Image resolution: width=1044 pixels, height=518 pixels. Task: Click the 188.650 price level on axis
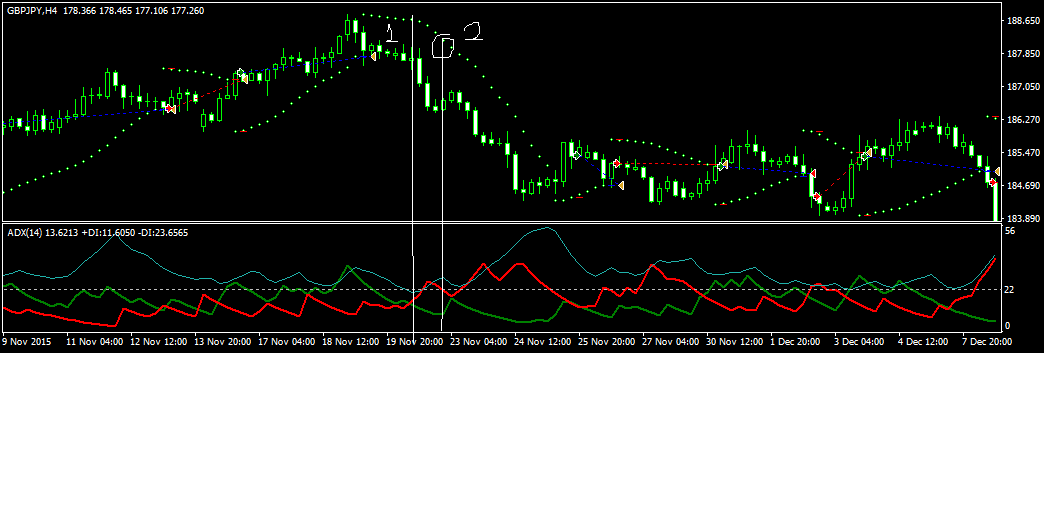(1023, 21)
